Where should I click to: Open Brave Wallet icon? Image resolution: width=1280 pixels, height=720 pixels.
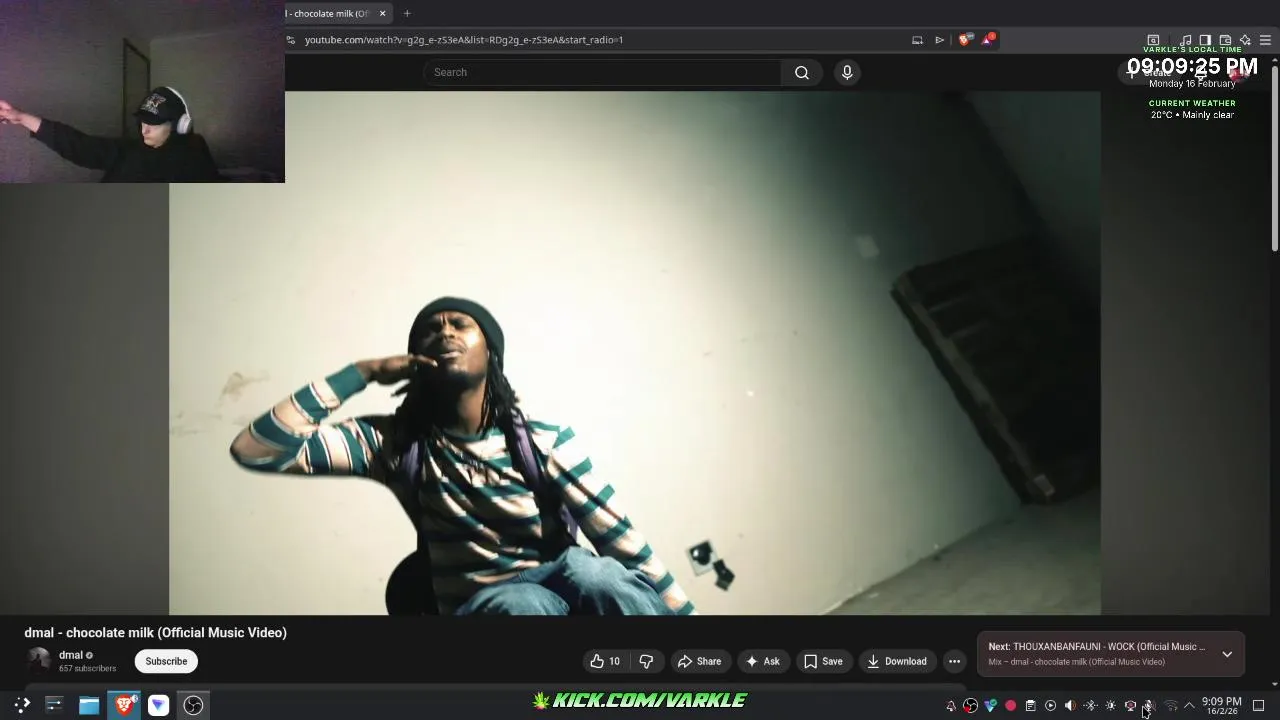(1225, 40)
